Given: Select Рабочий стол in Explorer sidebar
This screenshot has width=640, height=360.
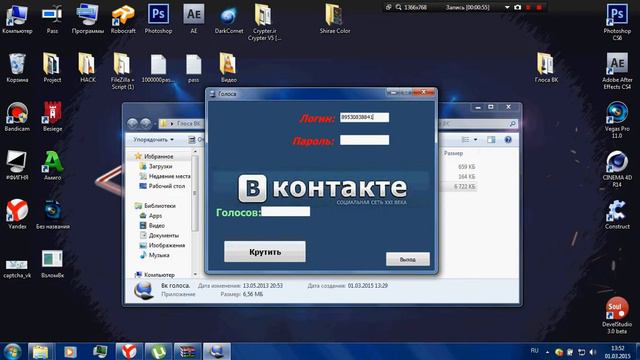Looking at the screenshot, I should 162,186.
